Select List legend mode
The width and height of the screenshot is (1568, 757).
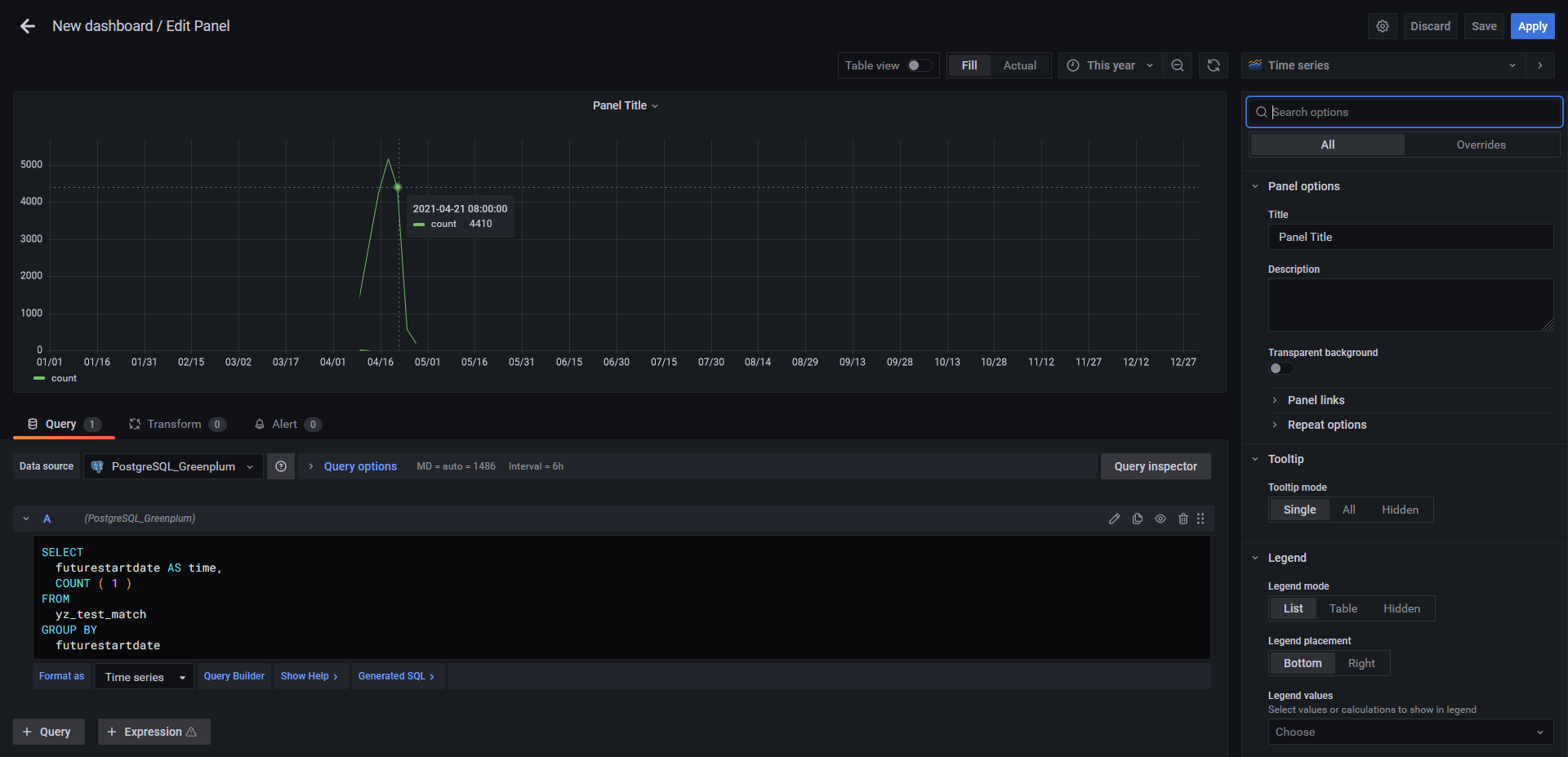[x=1293, y=608]
